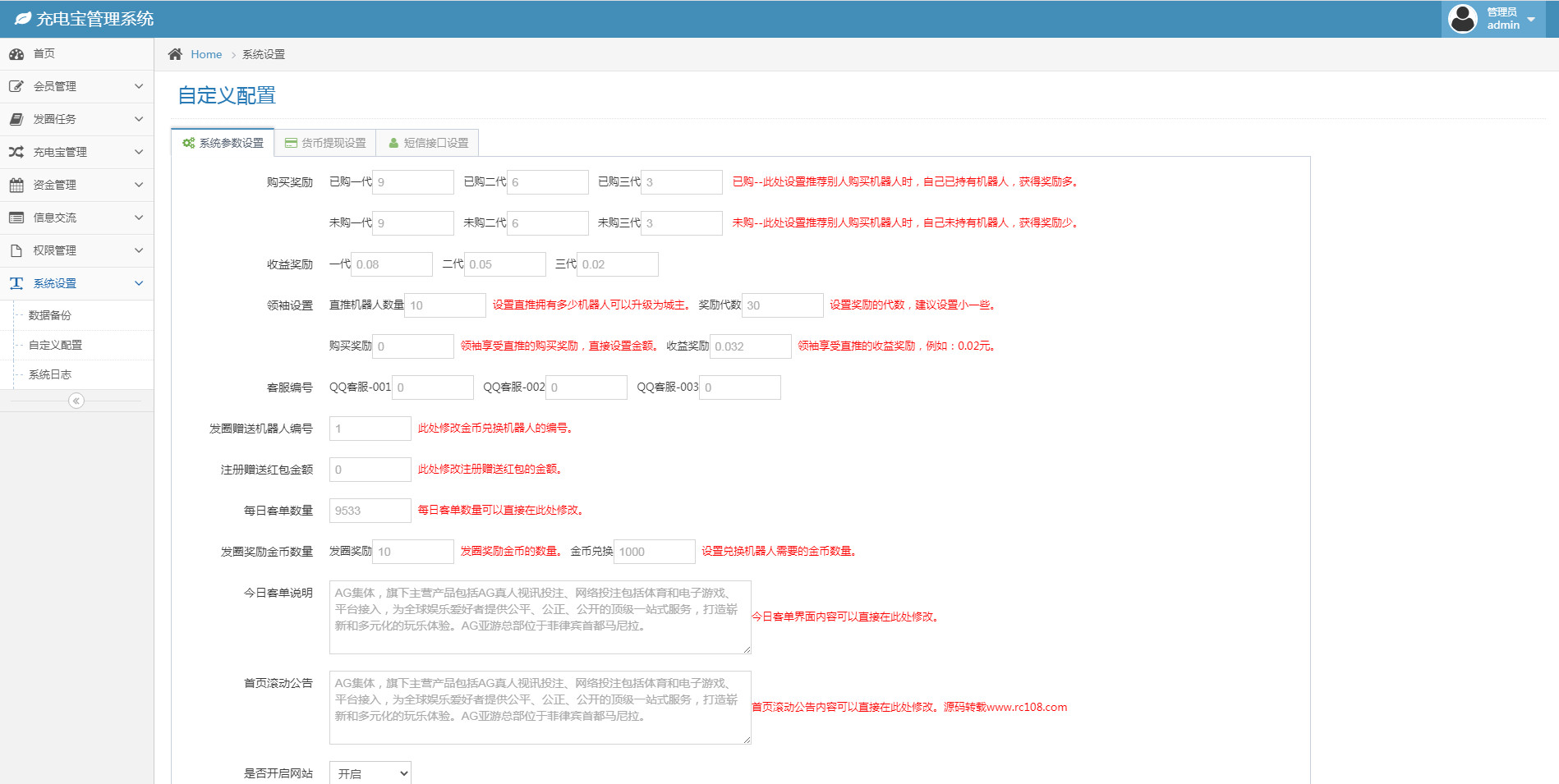Click the shuffle icon next to 充电宝管理

[16, 152]
